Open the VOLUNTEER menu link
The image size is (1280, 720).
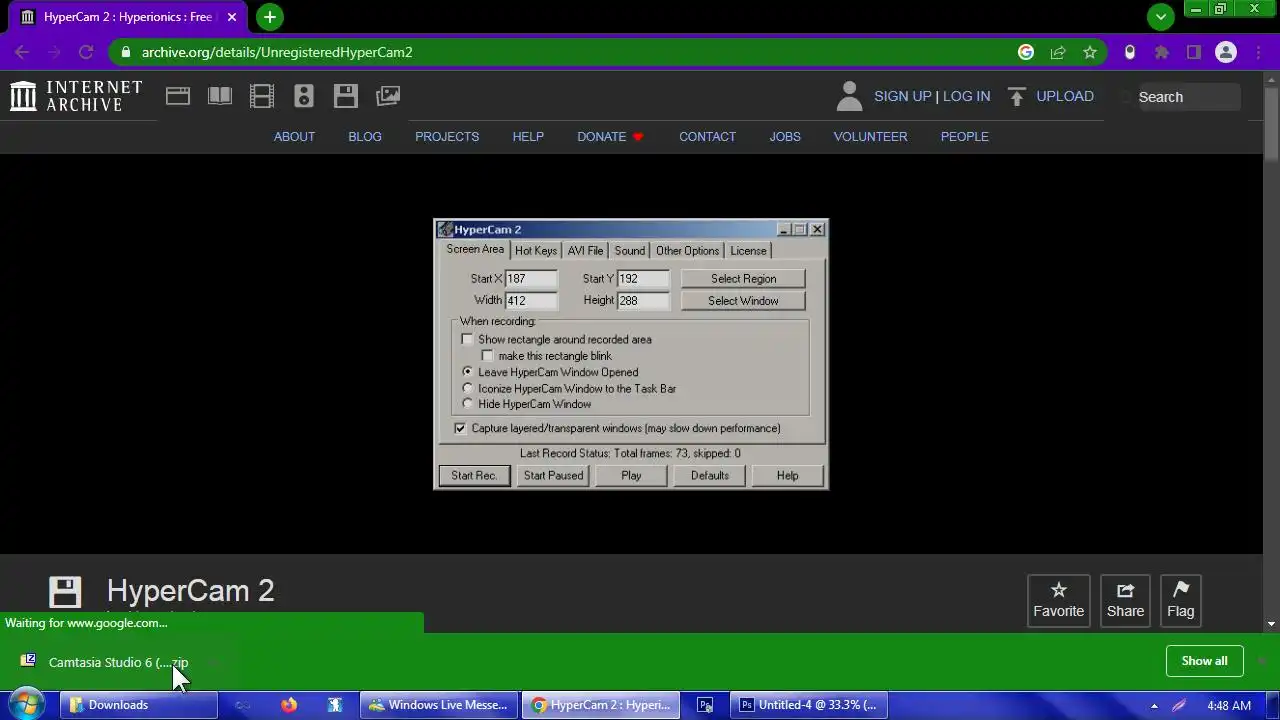pyautogui.click(x=870, y=137)
